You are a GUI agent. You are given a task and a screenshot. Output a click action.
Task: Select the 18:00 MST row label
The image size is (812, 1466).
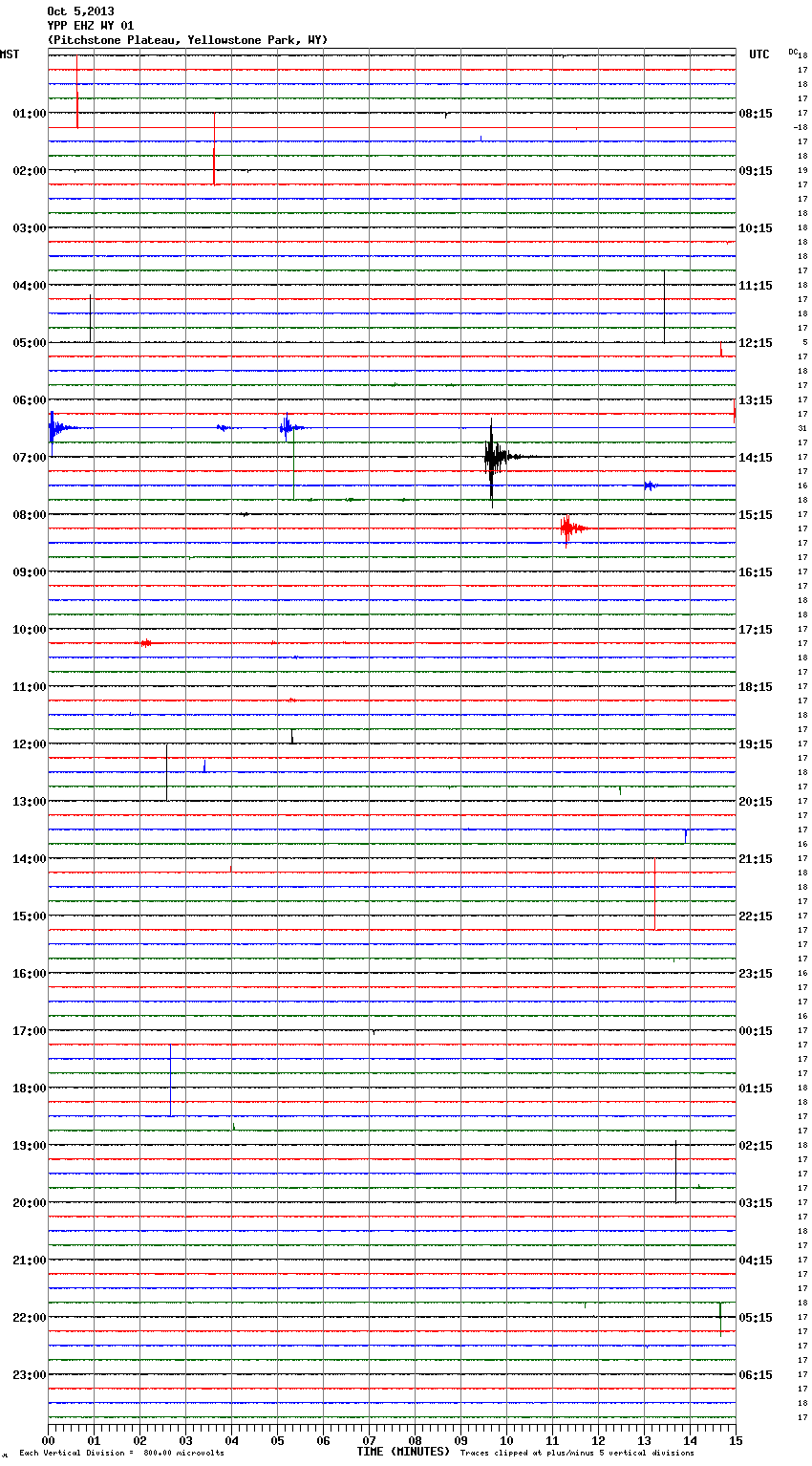pyautogui.click(x=30, y=1089)
